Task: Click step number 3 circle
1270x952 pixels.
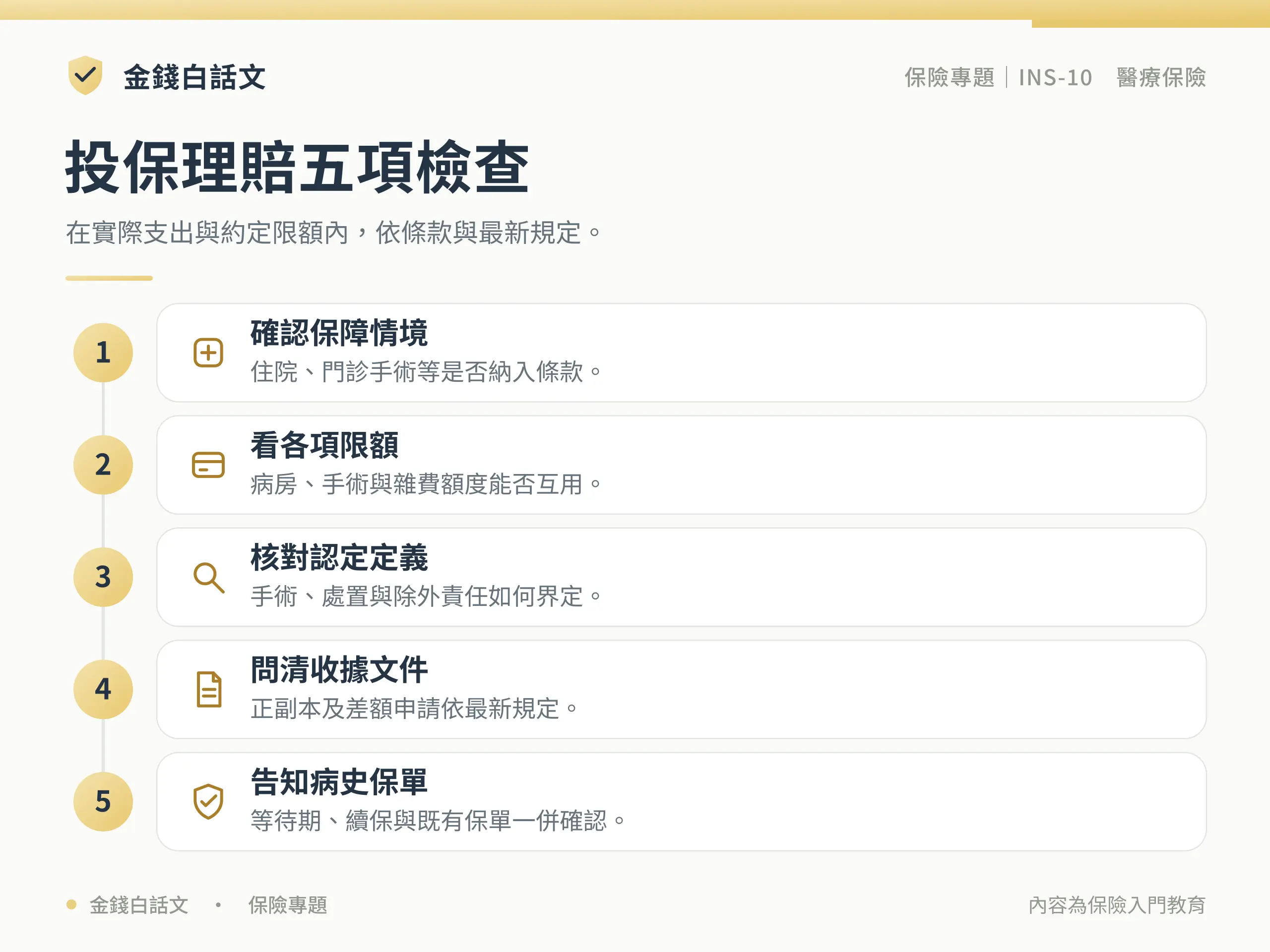Action: coord(103,577)
